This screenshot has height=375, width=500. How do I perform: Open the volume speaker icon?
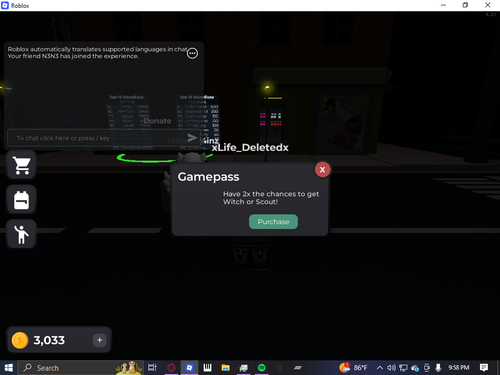tap(391, 368)
